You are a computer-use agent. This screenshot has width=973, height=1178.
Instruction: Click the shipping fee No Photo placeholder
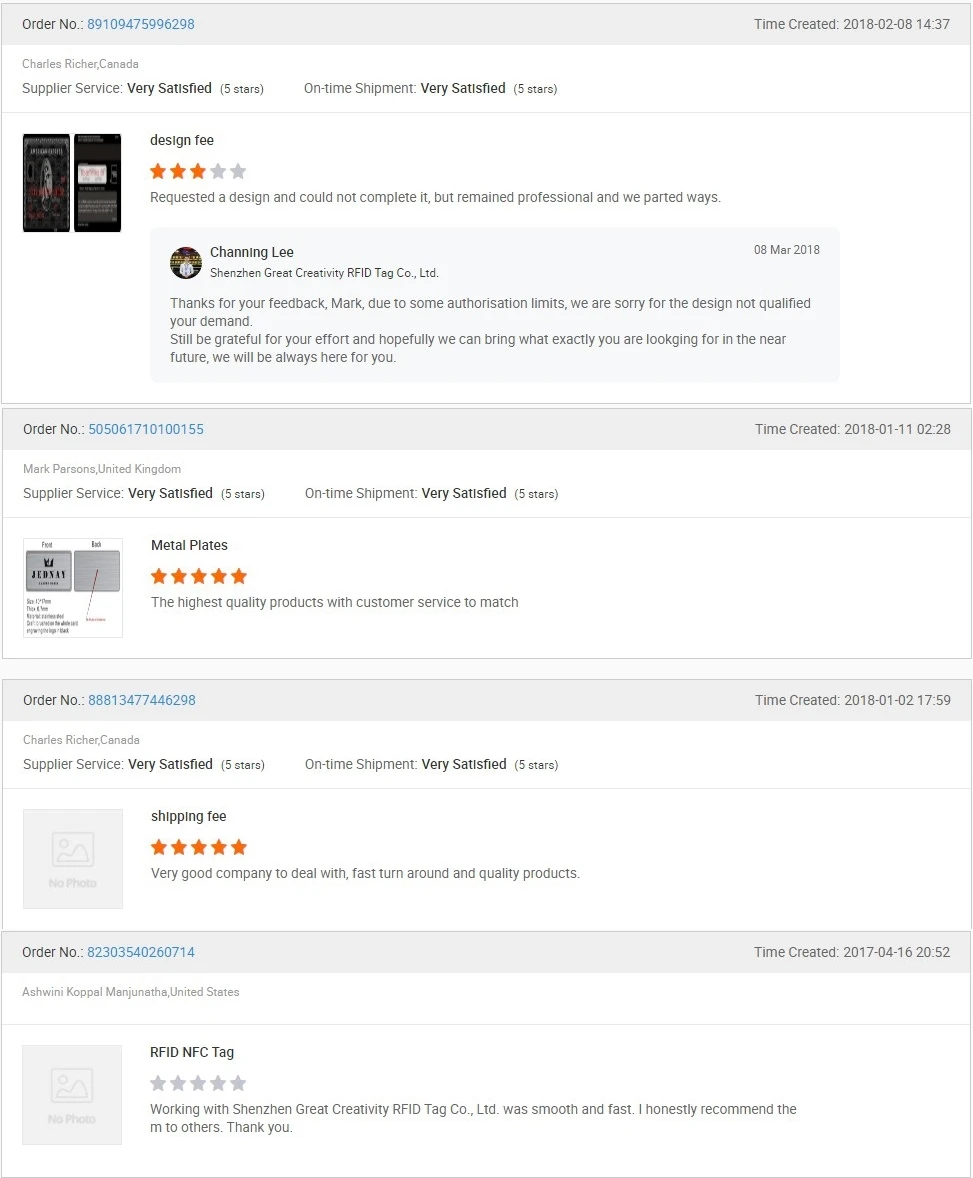(73, 859)
